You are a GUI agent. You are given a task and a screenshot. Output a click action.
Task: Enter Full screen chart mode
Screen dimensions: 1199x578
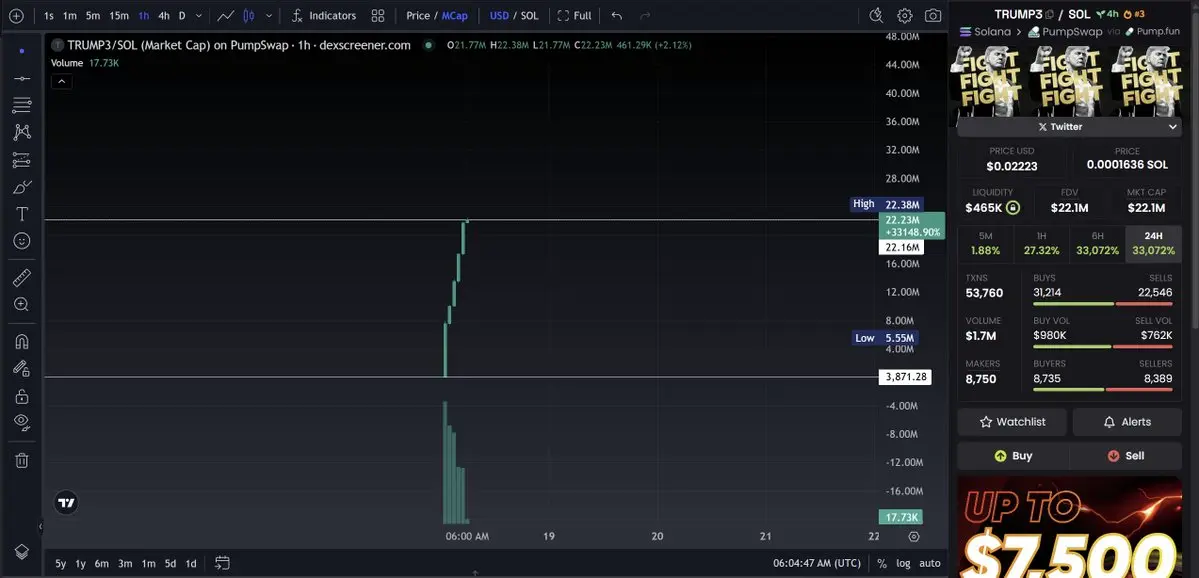pos(574,15)
